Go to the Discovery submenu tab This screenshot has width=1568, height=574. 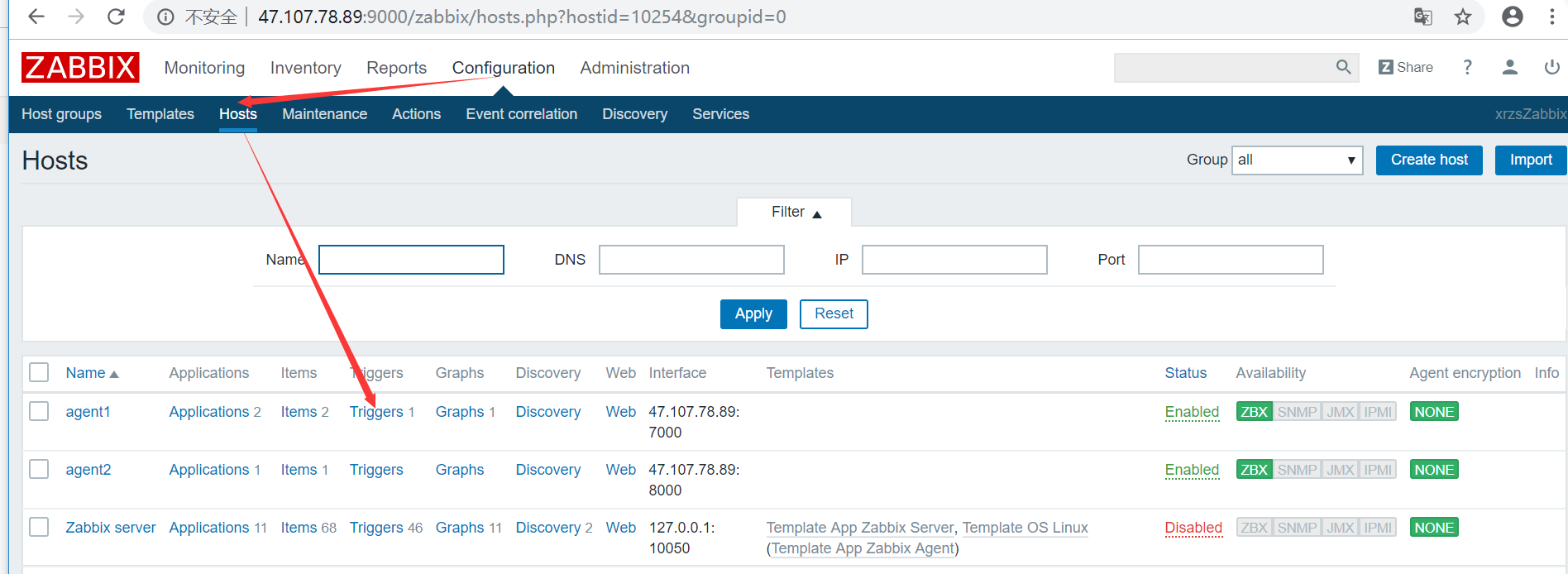pyautogui.click(x=634, y=114)
